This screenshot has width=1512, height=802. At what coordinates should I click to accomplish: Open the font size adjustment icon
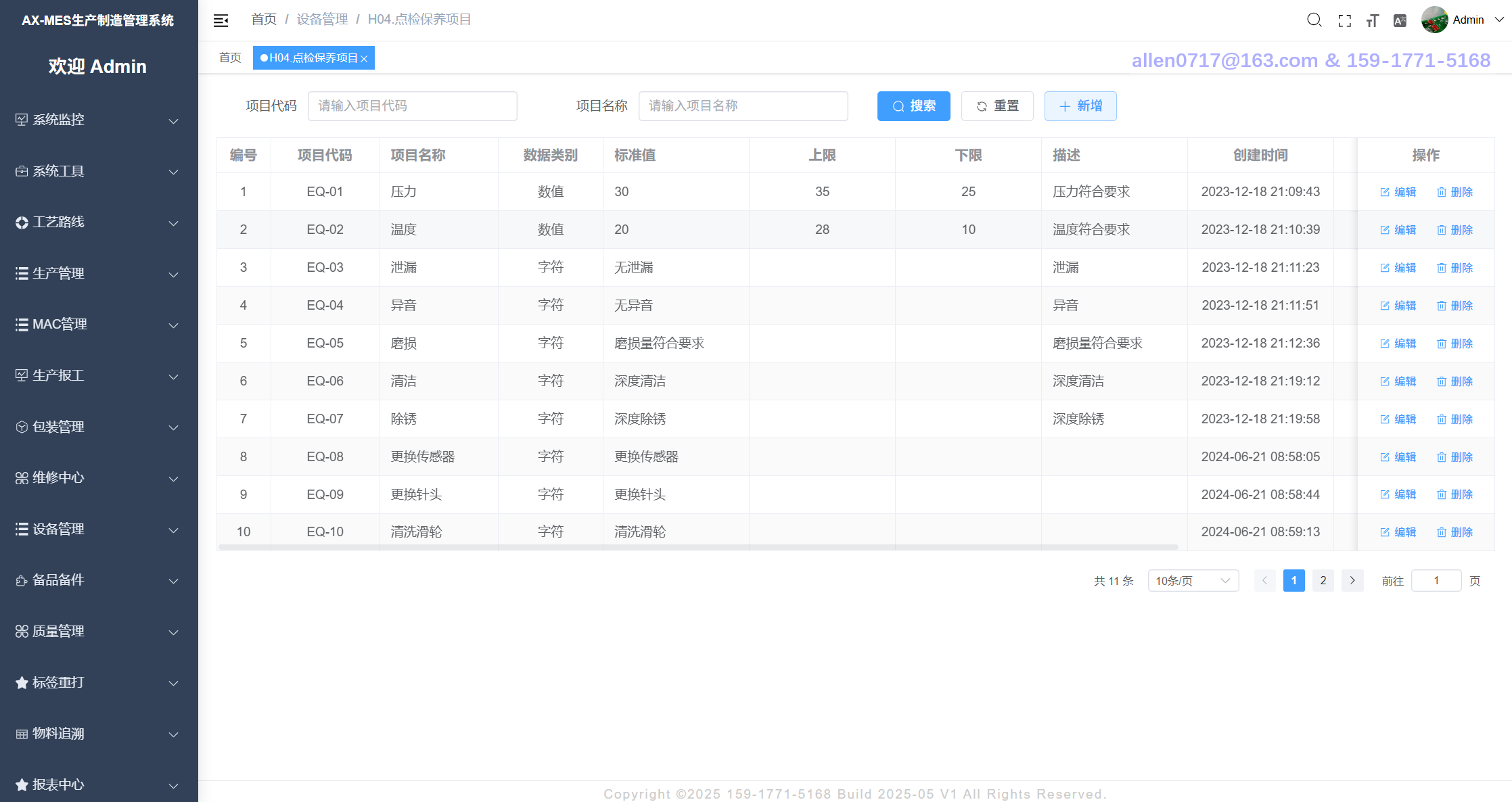[1373, 21]
